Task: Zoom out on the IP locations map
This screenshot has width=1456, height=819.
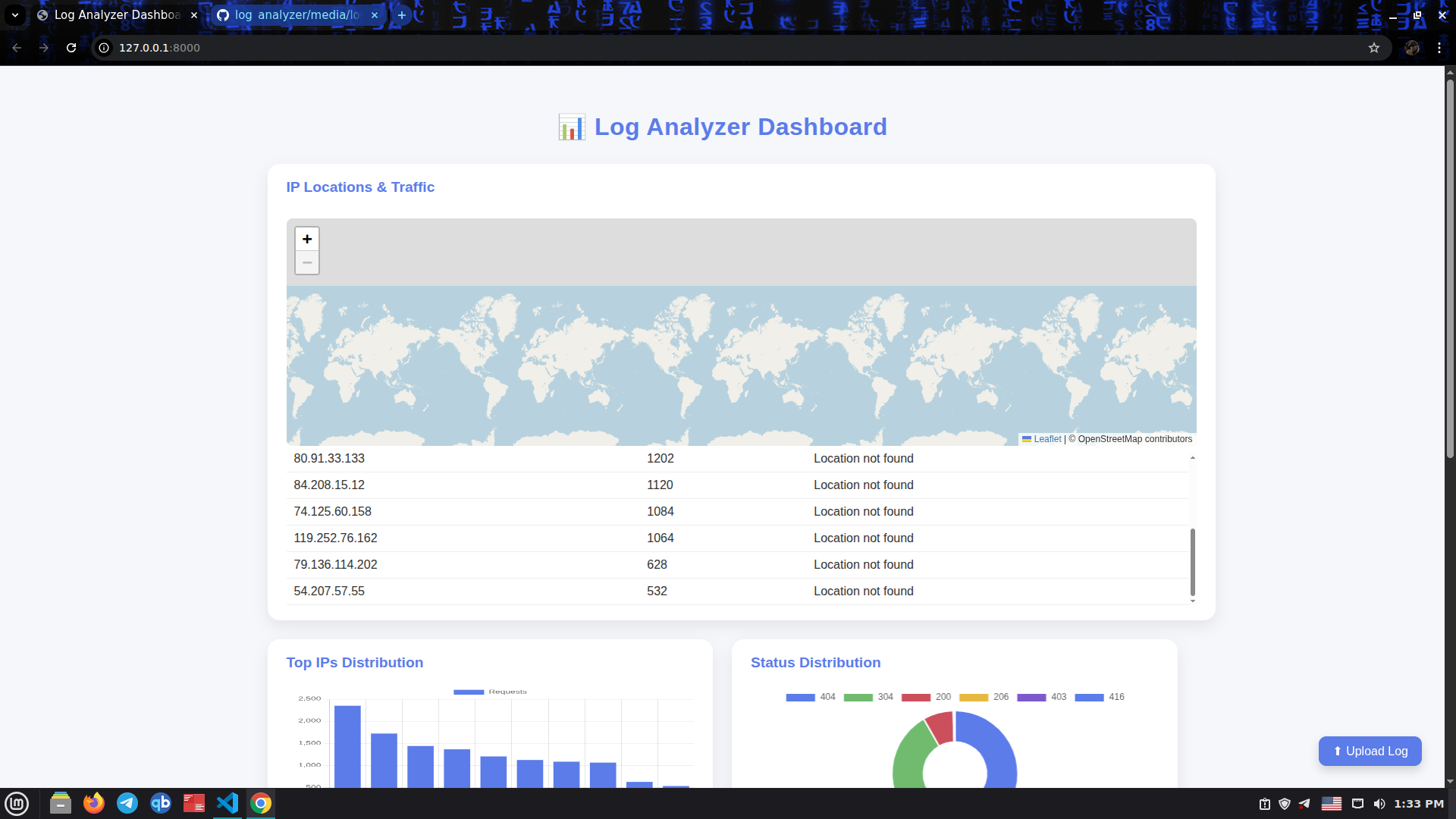Action: (x=307, y=262)
